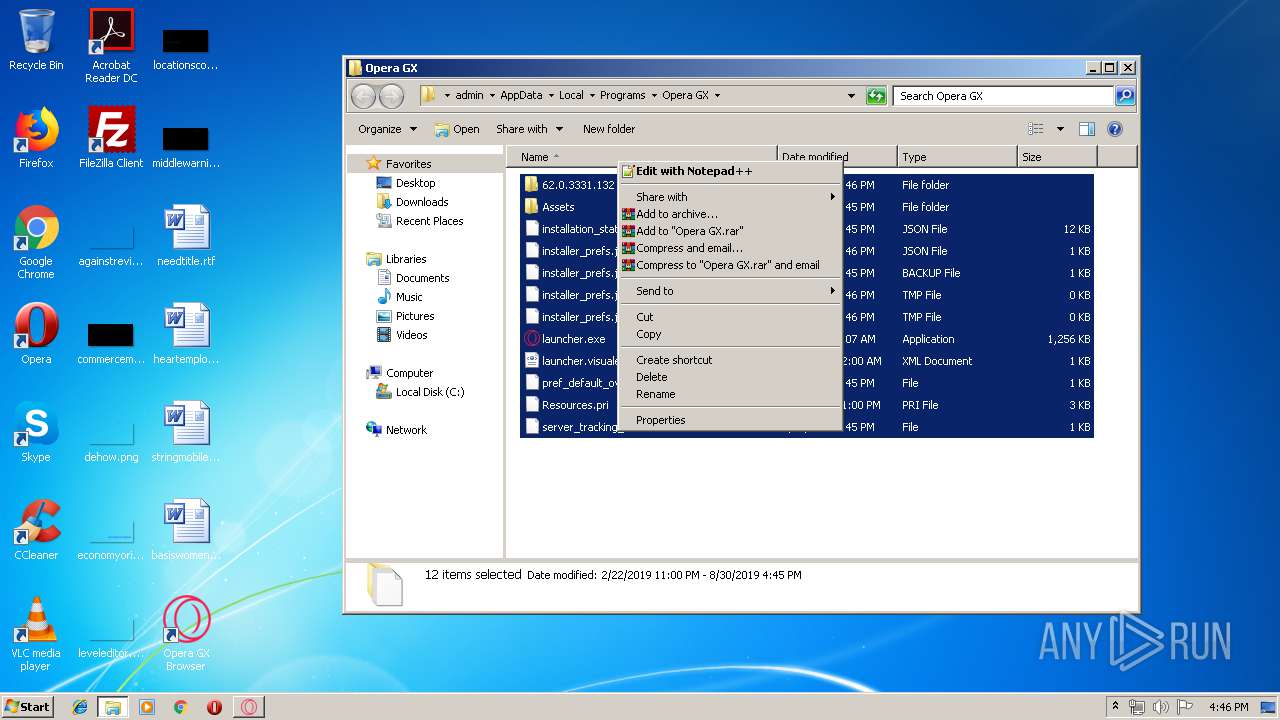Open address bar history dropdown

[851, 96]
